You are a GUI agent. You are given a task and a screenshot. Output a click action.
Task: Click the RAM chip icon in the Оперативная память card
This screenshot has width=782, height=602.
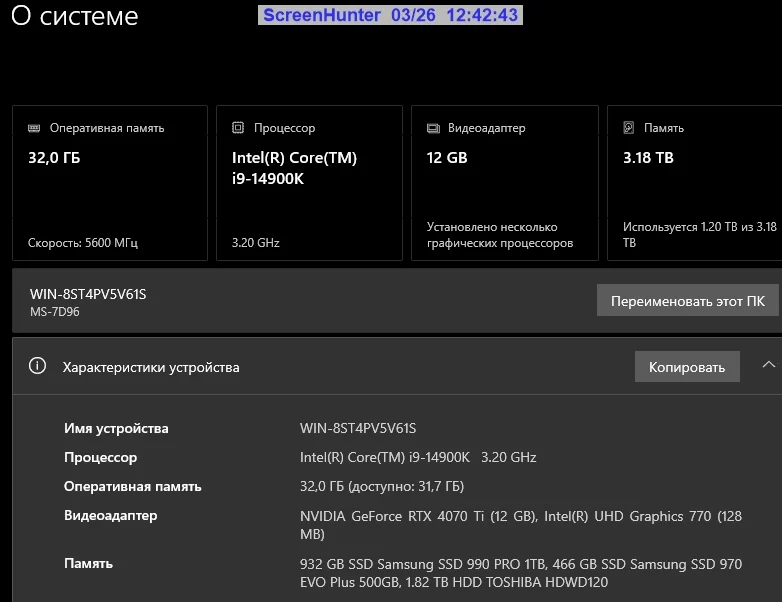tap(34, 128)
